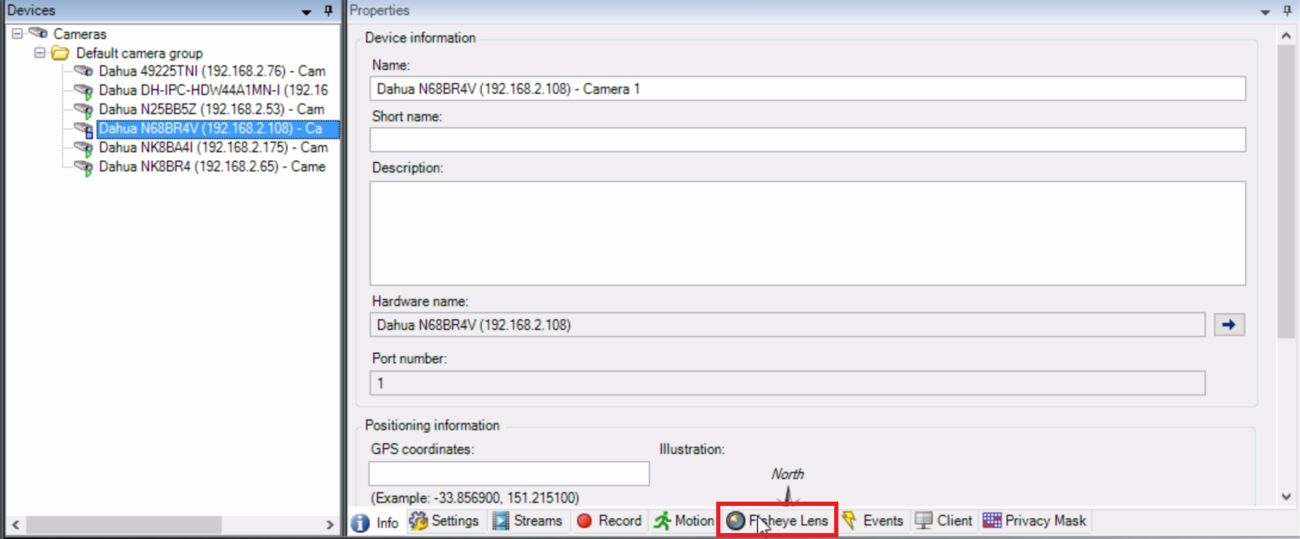Click the Info tab's blue info icon
The image size is (1300, 539).
[361, 523]
